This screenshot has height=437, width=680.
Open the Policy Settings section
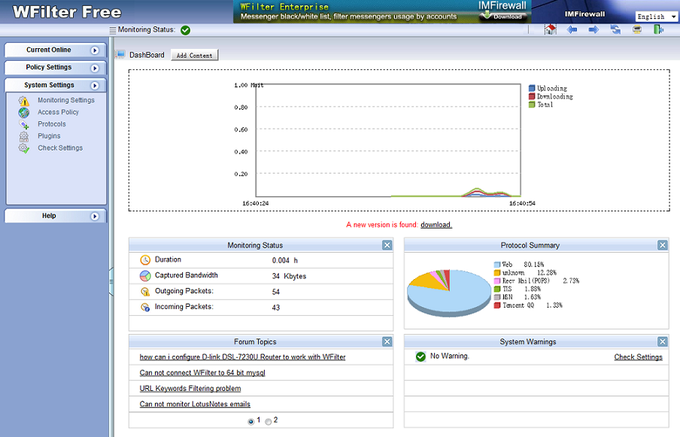(x=55, y=68)
